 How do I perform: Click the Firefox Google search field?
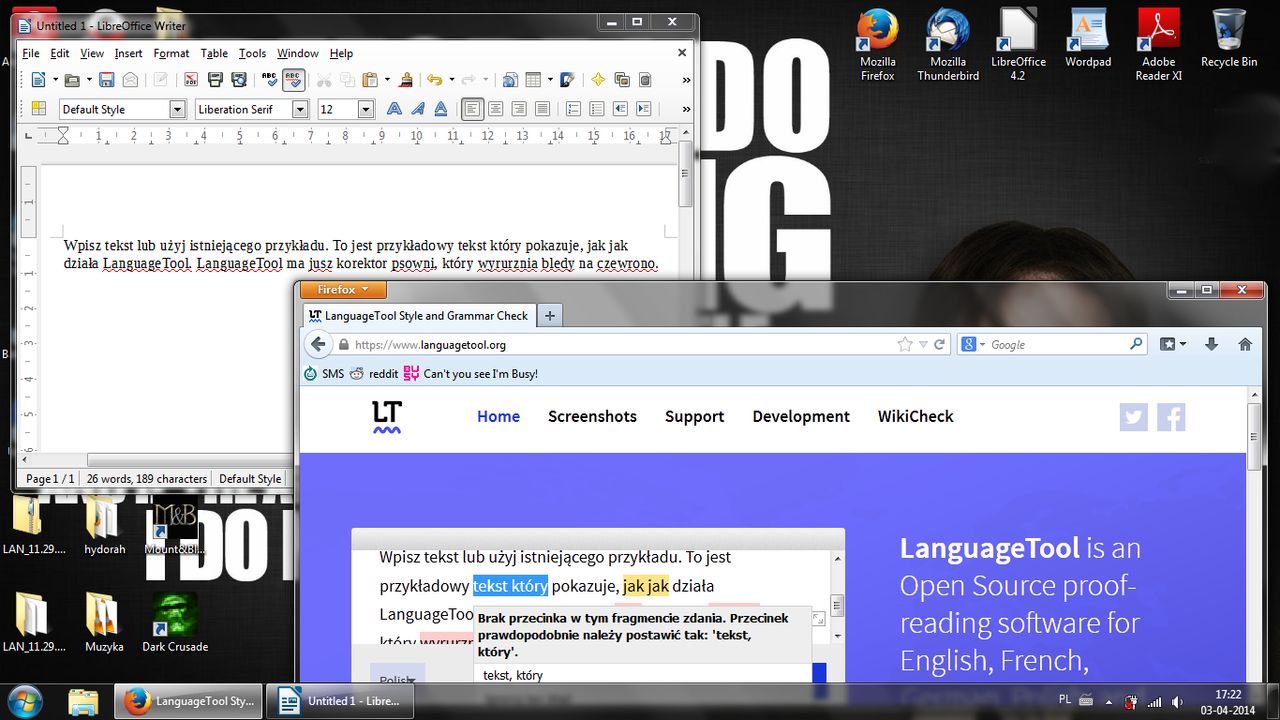tap(1053, 344)
